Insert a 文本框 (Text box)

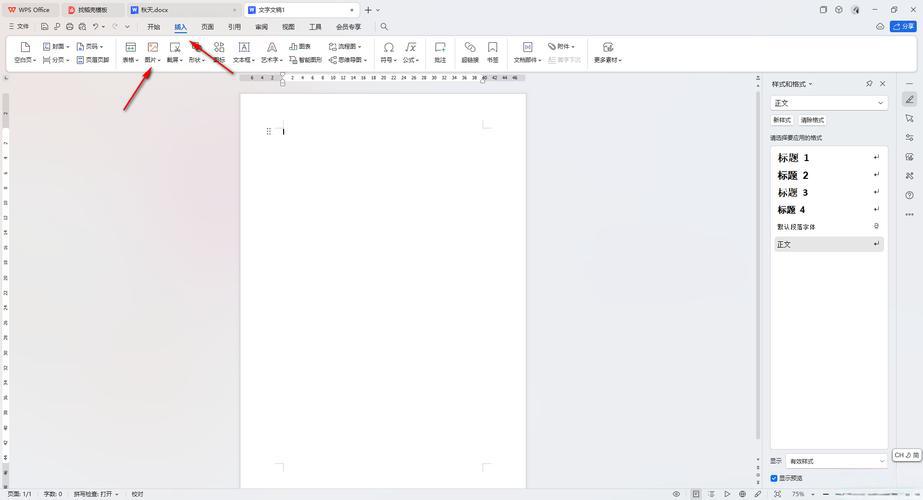point(244,48)
